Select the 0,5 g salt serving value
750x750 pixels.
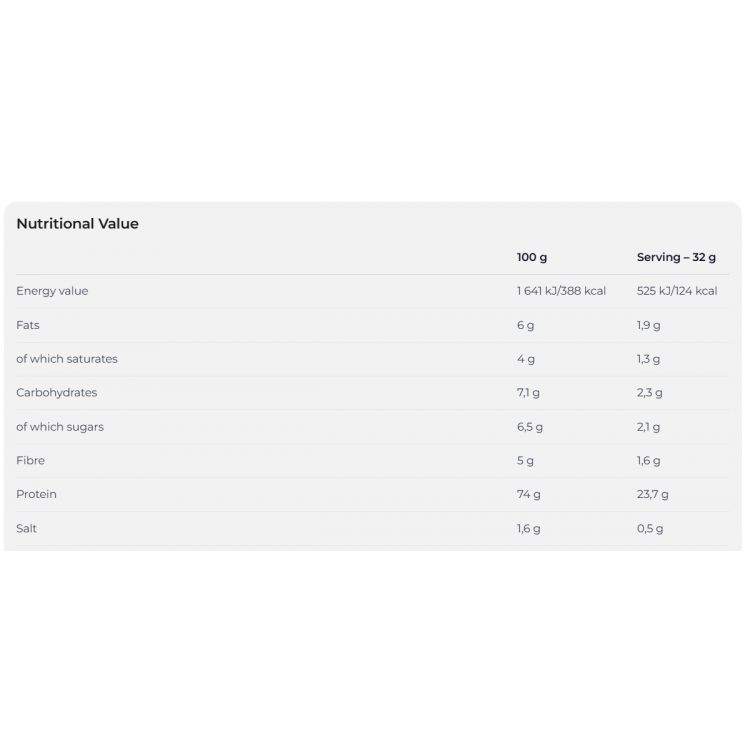[650, 528]
